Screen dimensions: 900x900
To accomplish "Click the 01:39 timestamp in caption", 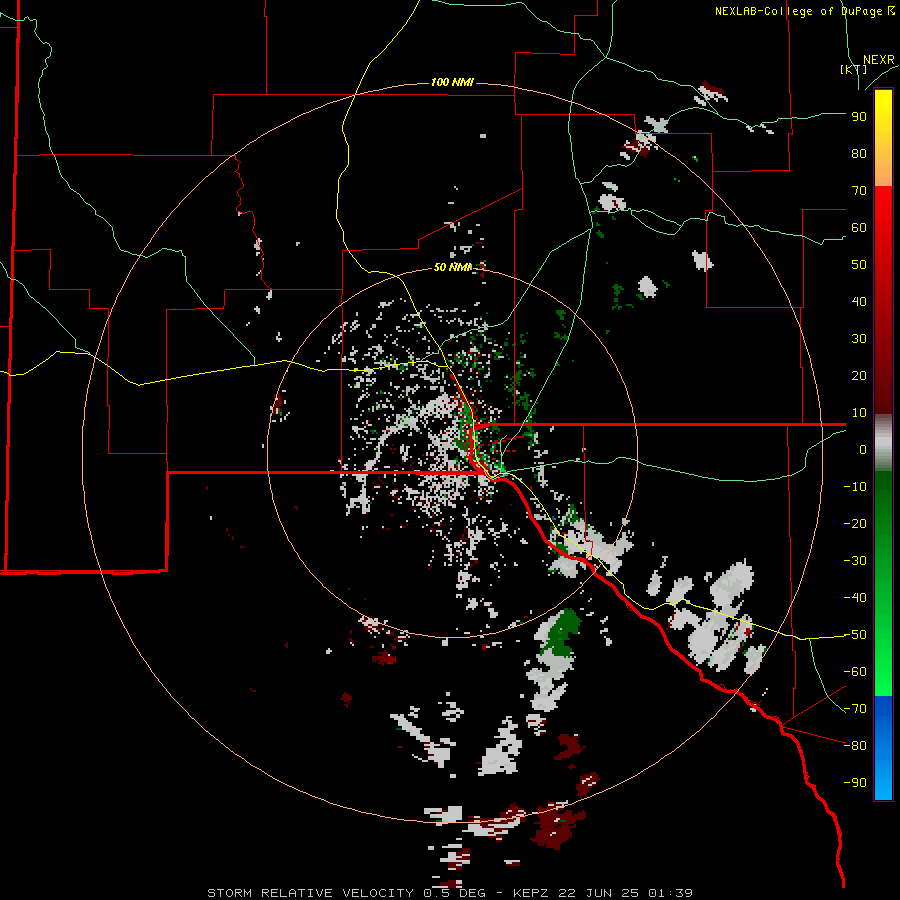I will 670,893.
